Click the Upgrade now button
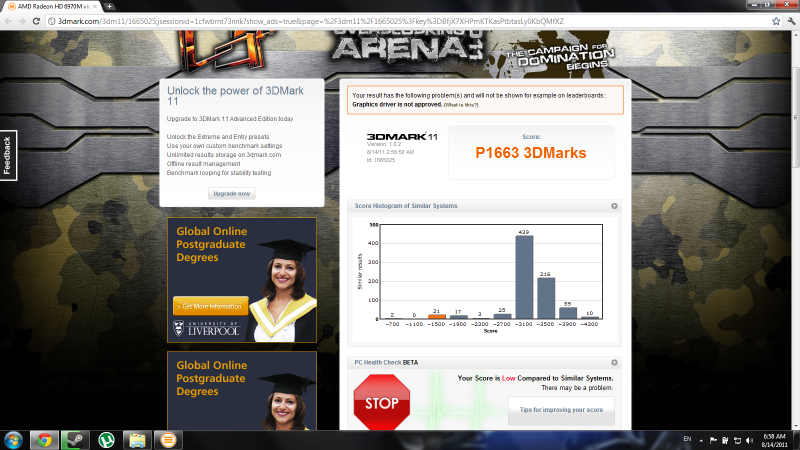 [x=232, y=193]
